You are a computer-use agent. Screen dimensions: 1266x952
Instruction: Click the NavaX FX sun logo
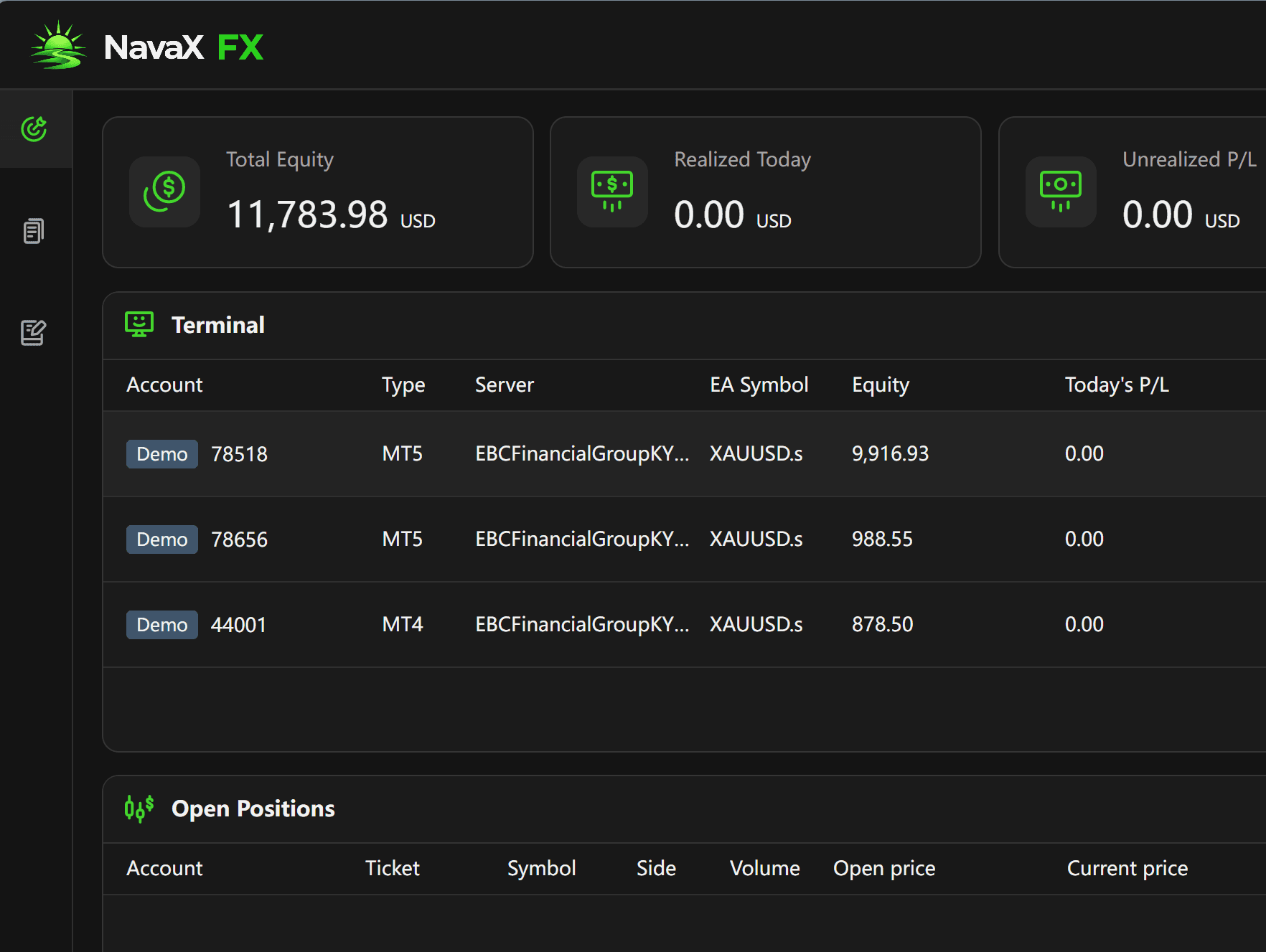[x=58, y=45]
